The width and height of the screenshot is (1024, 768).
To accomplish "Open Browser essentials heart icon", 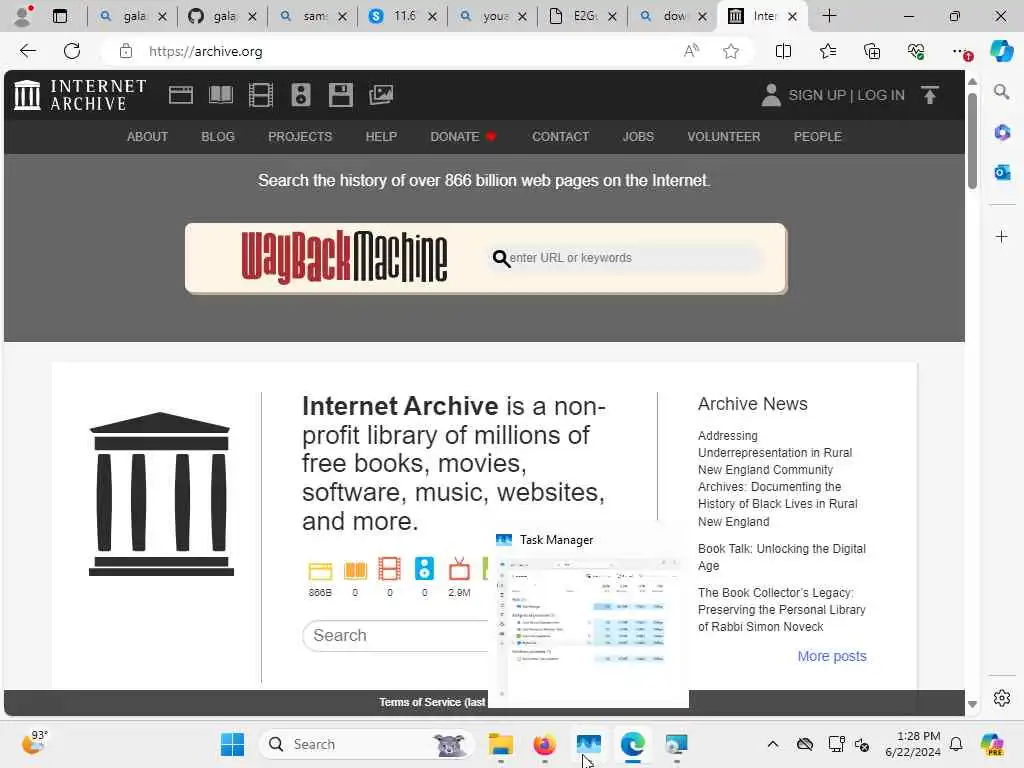I will 916,52.
